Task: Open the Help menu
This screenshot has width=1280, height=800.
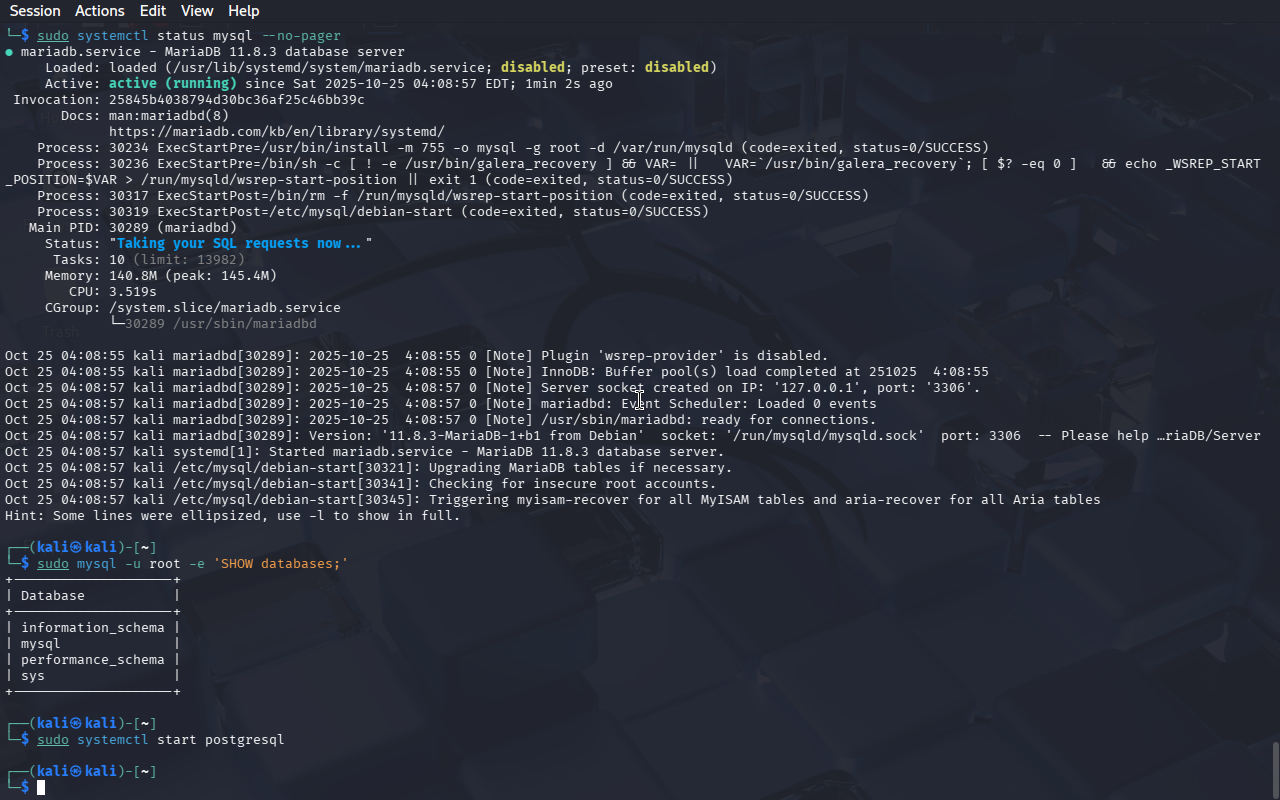Action: coord(243,11)
